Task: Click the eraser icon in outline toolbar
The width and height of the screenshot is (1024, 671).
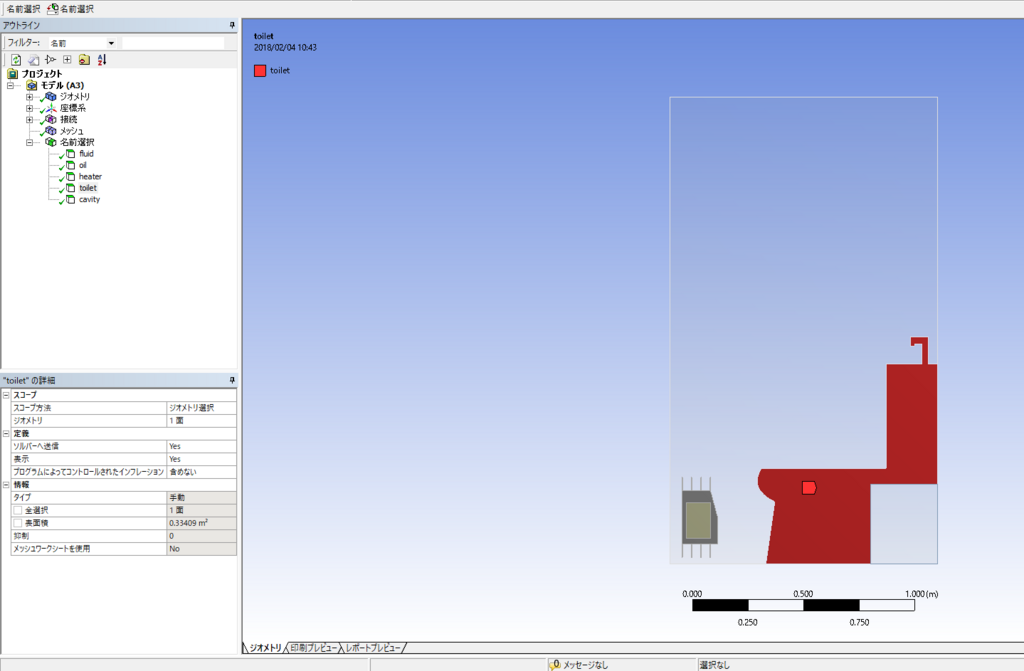Action: (x=33, y=59)
